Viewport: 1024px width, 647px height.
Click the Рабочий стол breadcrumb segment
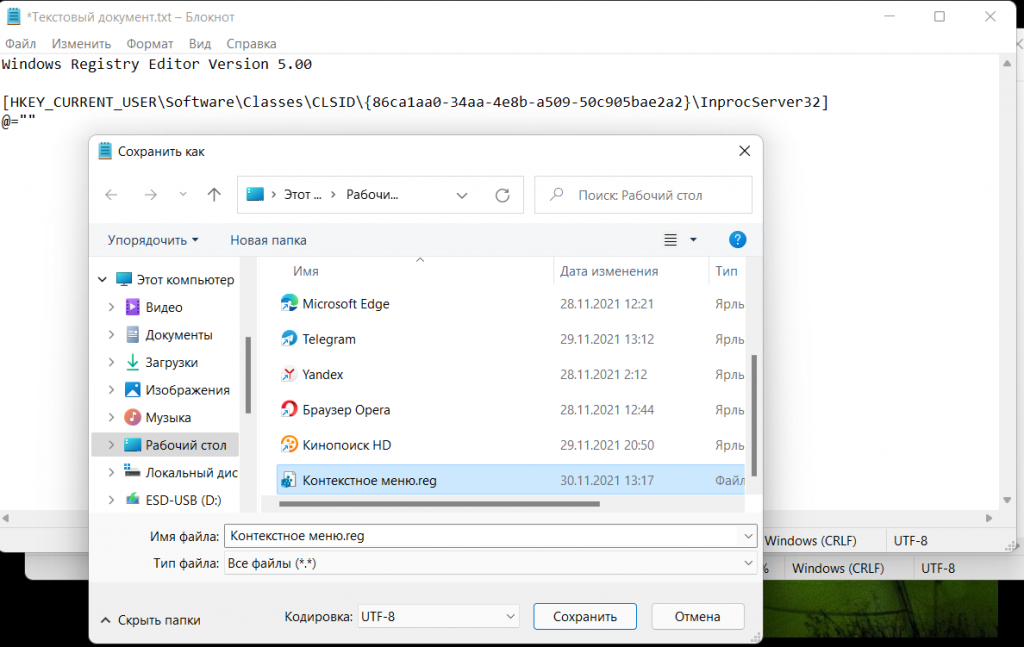pyautogui.click(x=372, y=195)
